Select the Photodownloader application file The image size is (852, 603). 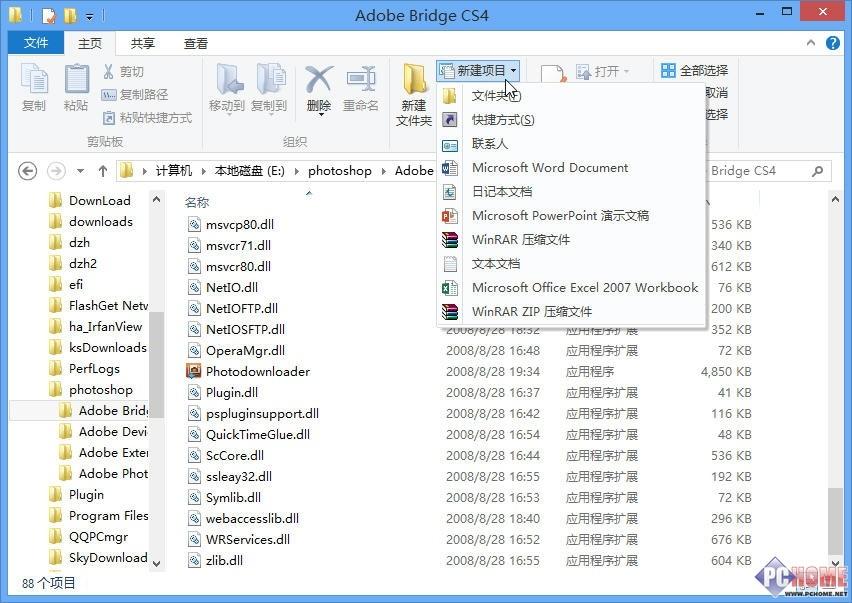pos(248,372)
